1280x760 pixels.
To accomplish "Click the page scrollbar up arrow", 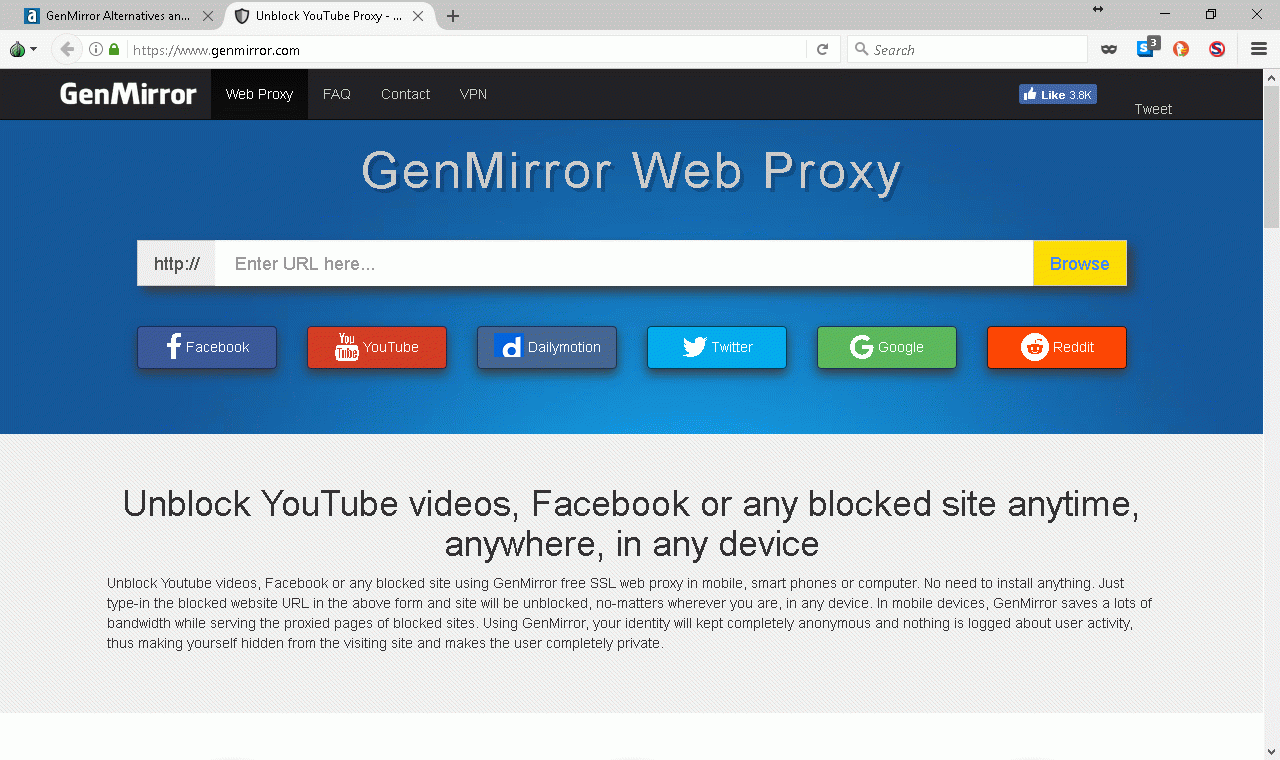I will [1272, 77].
